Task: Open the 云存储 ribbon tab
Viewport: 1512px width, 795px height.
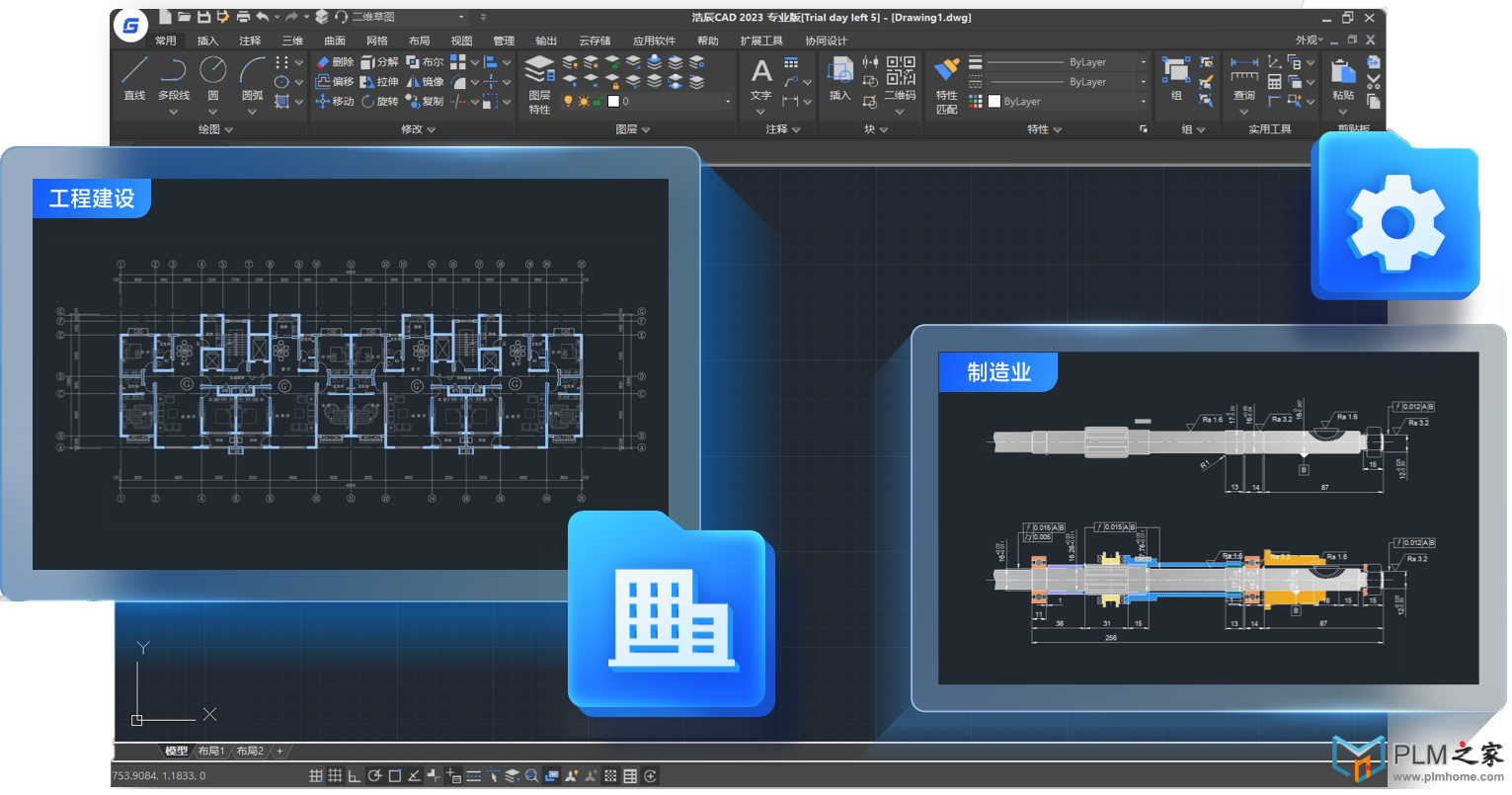Action: click(595, 40)
